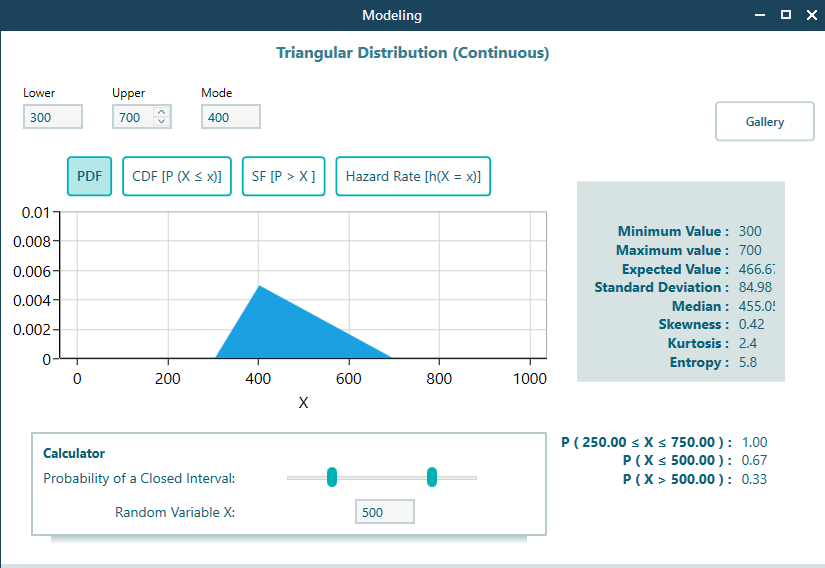The width and height of the screenshot is (825, 568).
Task: Click the blue triangle peak in chart
Action: (x=259, y=290)
